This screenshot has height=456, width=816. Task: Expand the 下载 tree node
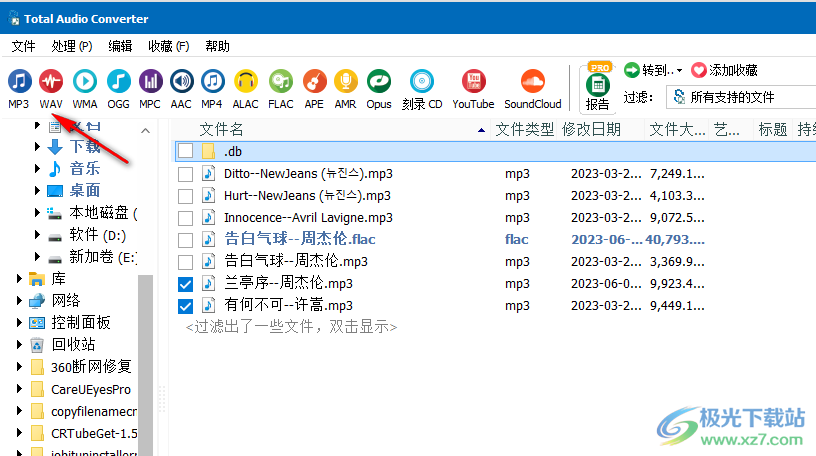pyautogui.click(x=37, y=147)
